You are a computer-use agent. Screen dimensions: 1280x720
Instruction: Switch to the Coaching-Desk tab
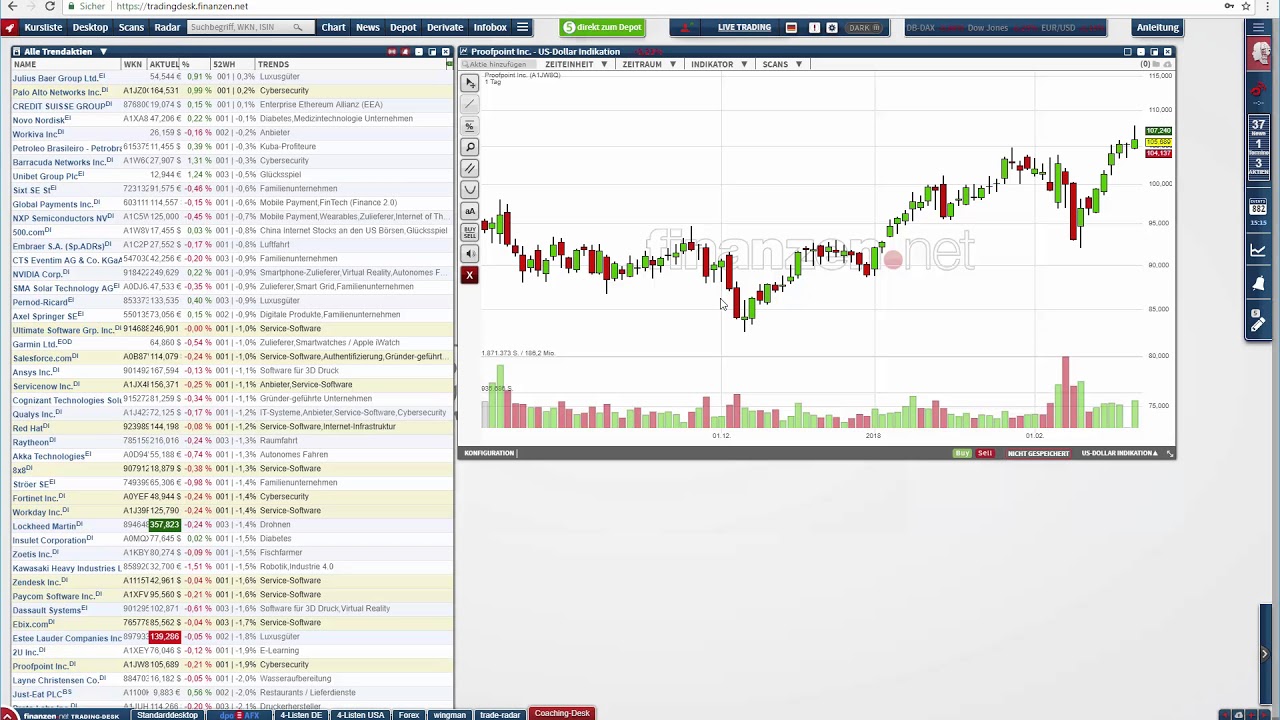click(x=562, y=714)
